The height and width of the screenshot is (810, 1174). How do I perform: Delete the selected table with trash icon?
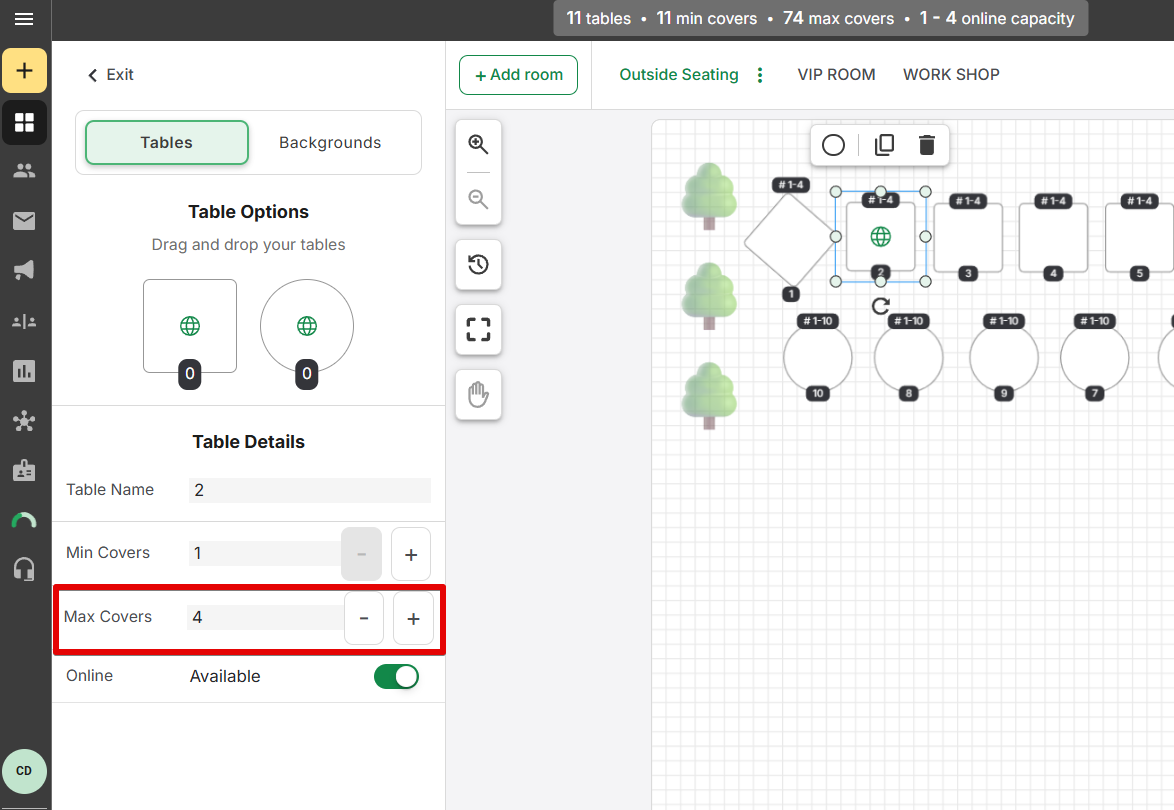(926, 145)
